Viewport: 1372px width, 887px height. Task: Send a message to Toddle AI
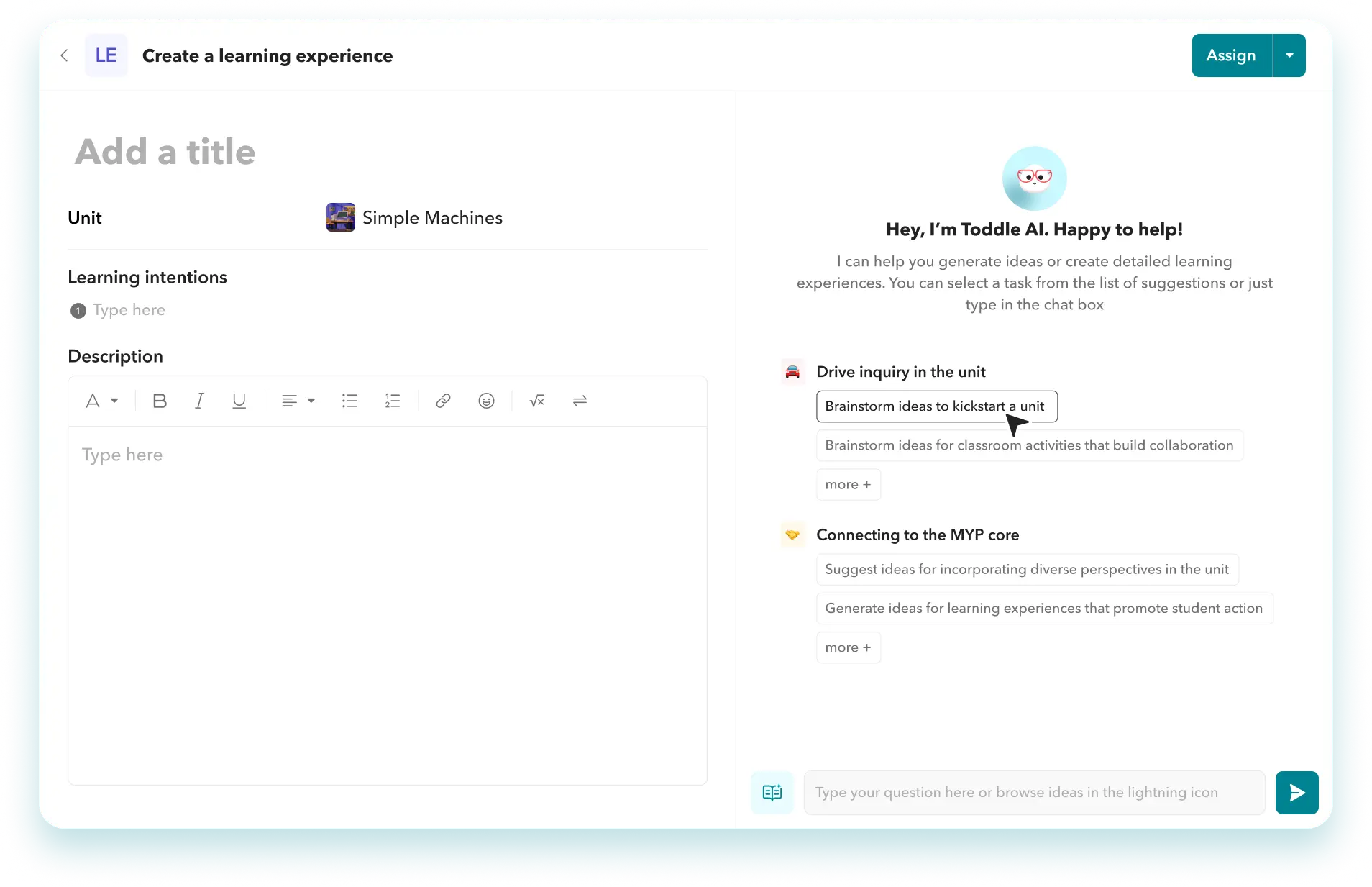(x=1296, y=792)
